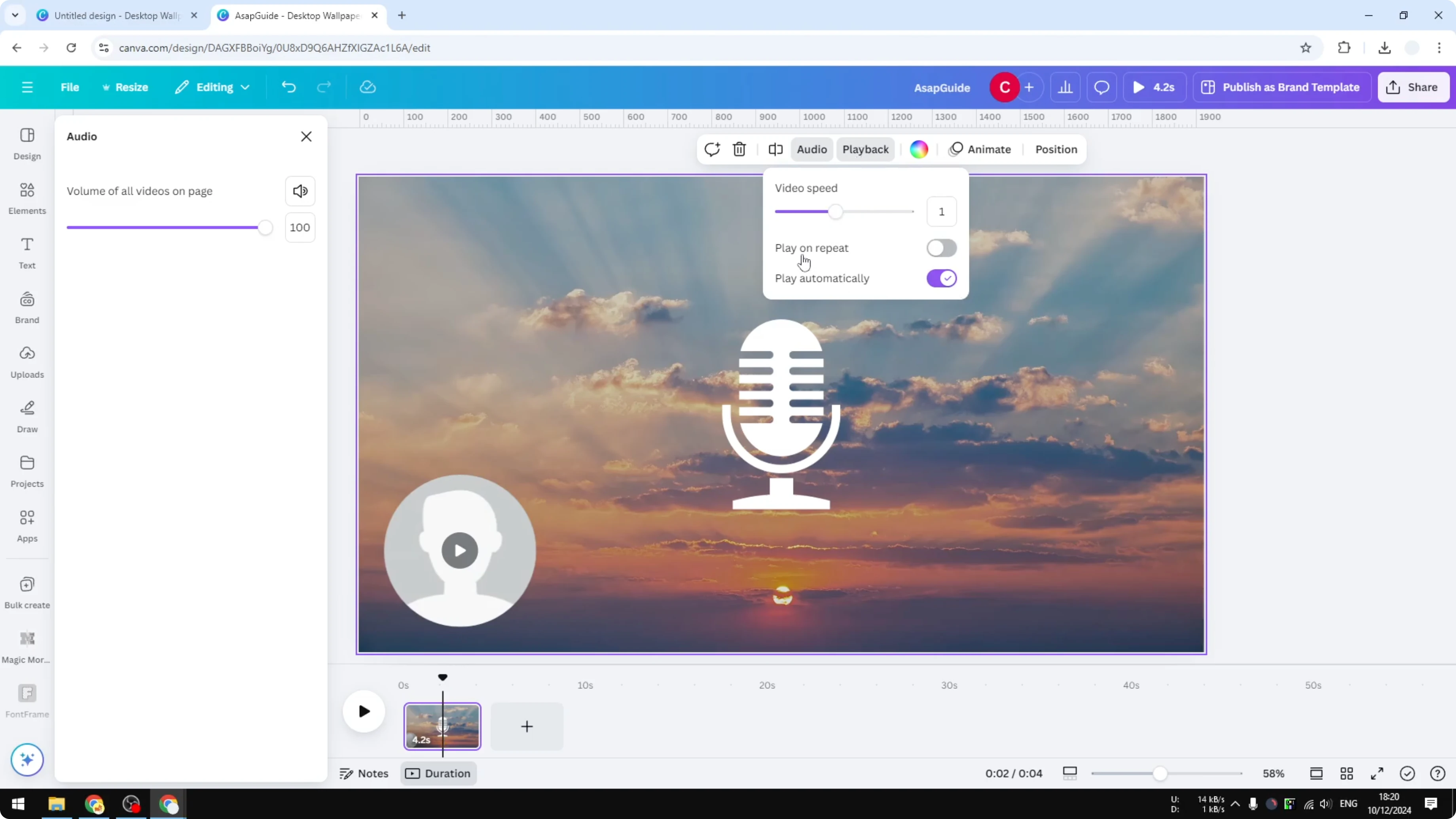Flip the selected video
Screen dimensions: 1456x819
(x=775, y=149)
